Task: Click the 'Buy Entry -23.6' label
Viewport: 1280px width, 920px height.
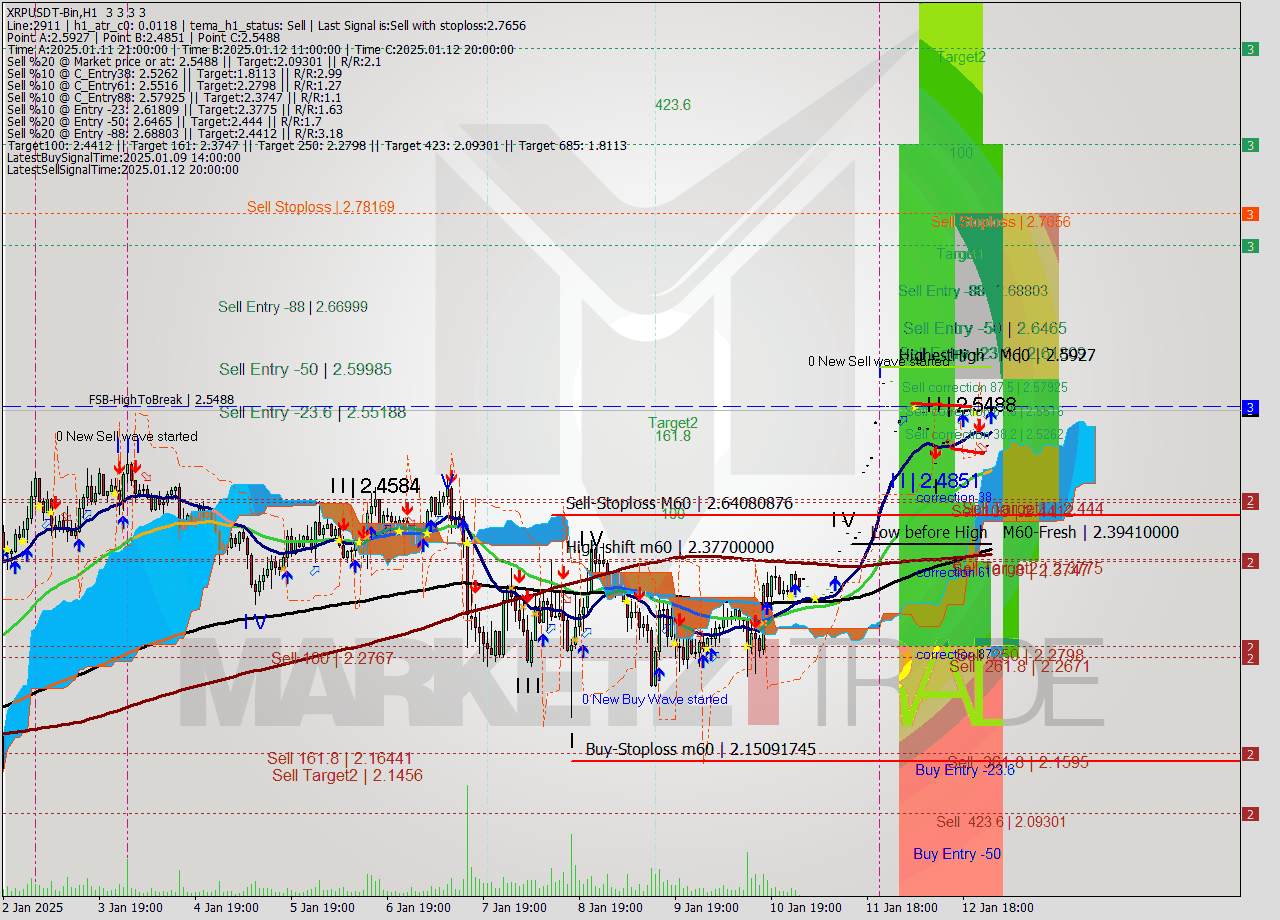Action: coord(965,769)
